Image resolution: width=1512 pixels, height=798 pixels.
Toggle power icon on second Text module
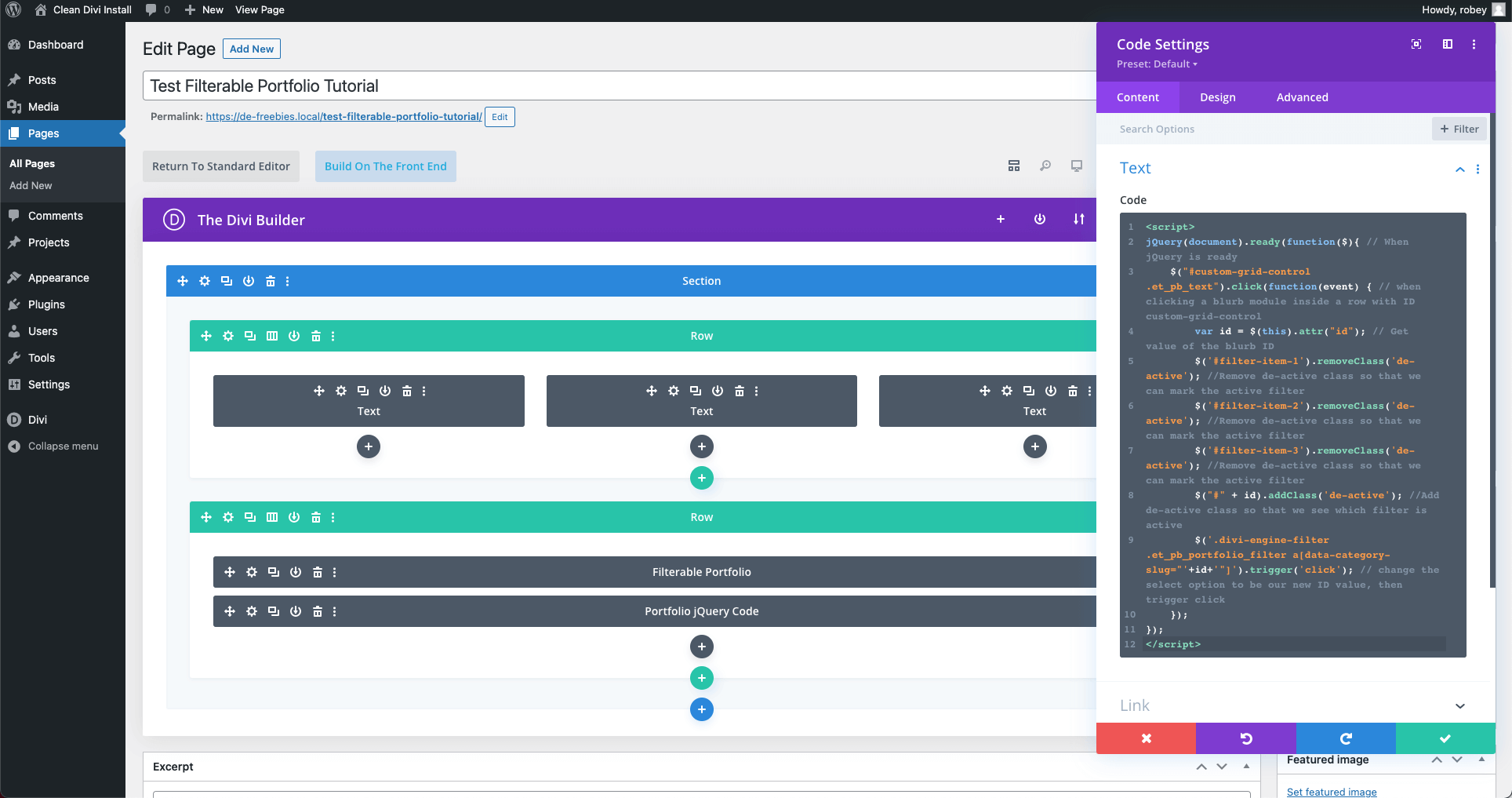click(718, 391)
